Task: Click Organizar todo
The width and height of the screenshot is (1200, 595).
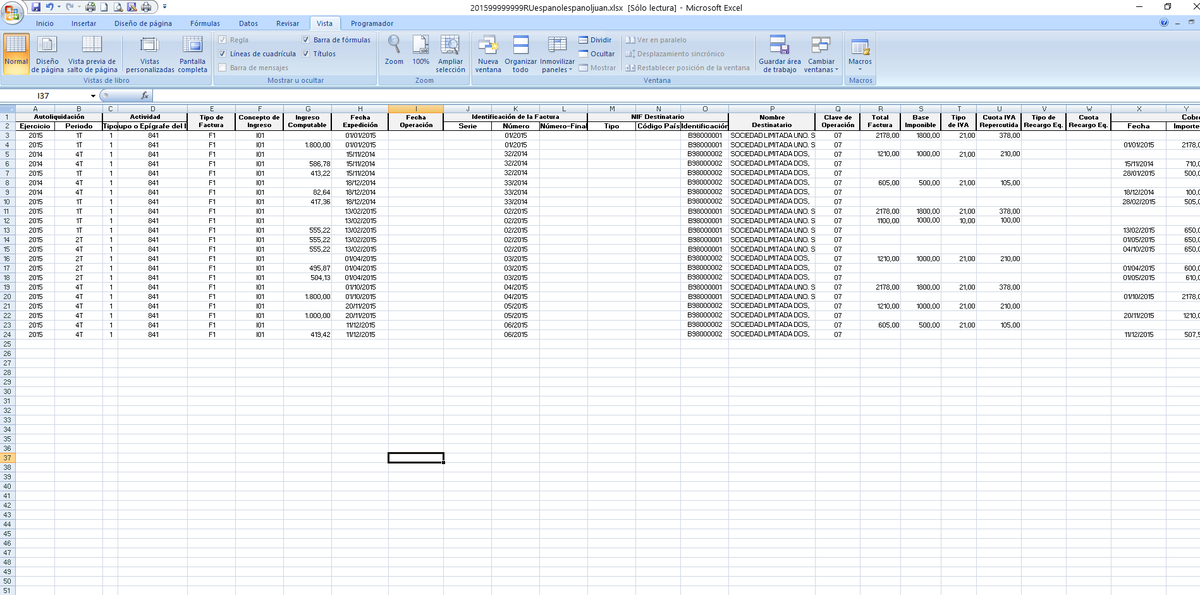Action: pos(520,53)
